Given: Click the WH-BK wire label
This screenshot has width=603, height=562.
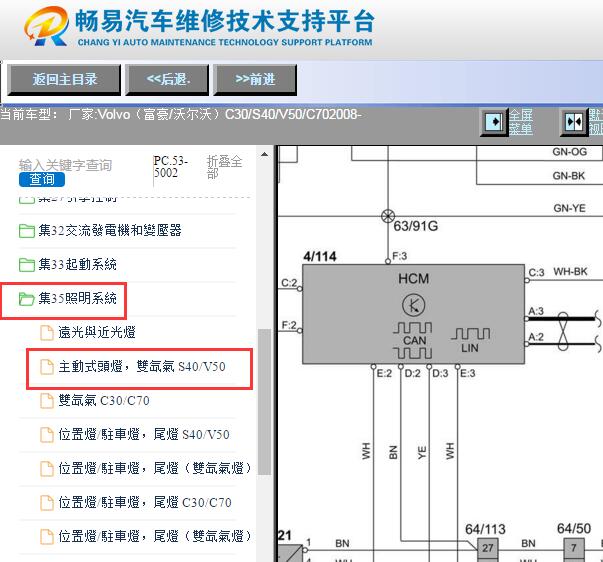Looking at the screenshot, I should click(570, 272).
